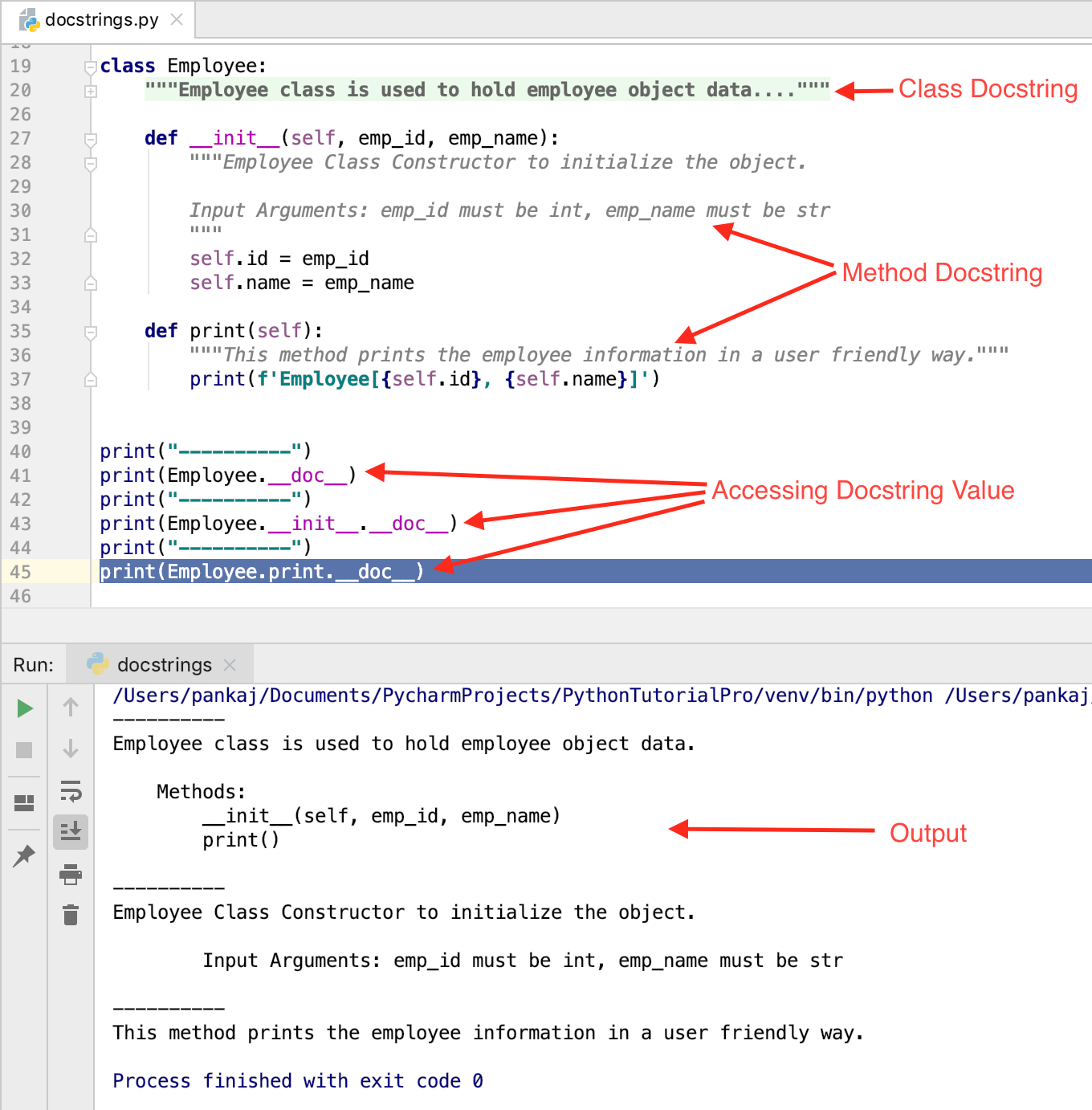This screenshot has height=1110, width=1092.
Task: Navigate up the stack trace
Action: tap(71, 707)
